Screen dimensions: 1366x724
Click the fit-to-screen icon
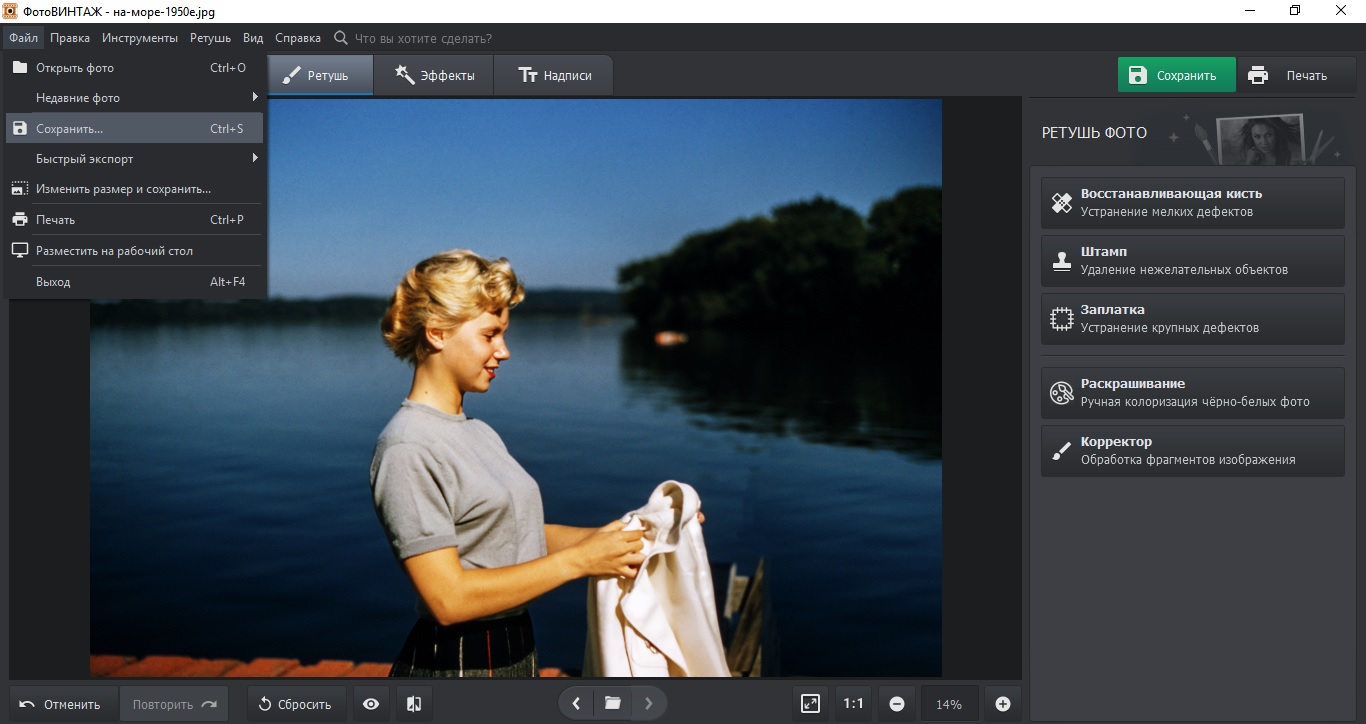(x=810, y=704)
